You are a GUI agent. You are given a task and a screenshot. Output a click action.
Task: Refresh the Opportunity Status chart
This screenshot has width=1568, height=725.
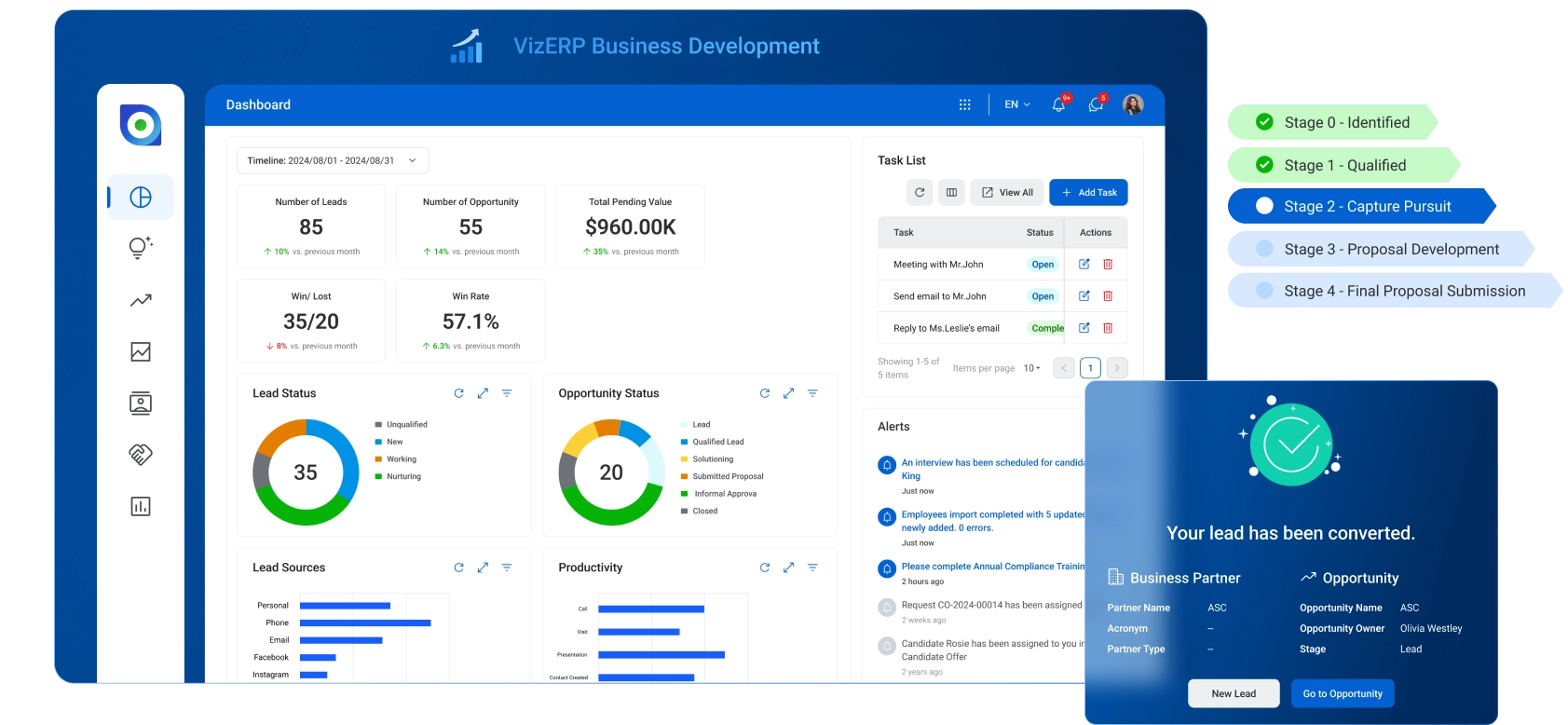[765, 393]
